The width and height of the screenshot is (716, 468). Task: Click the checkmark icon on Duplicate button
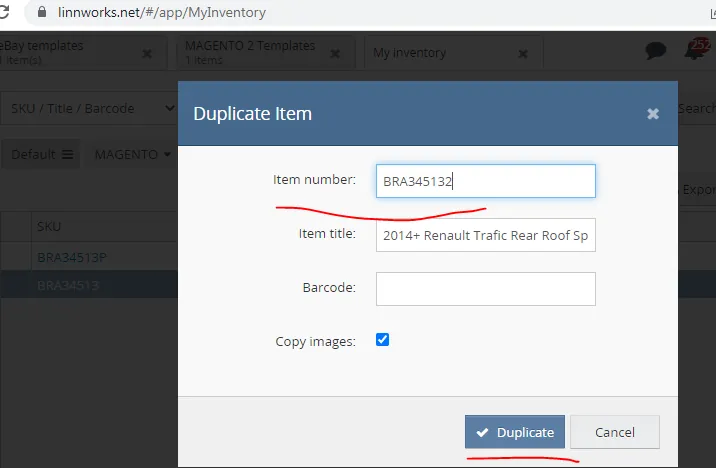click(482, 432)
